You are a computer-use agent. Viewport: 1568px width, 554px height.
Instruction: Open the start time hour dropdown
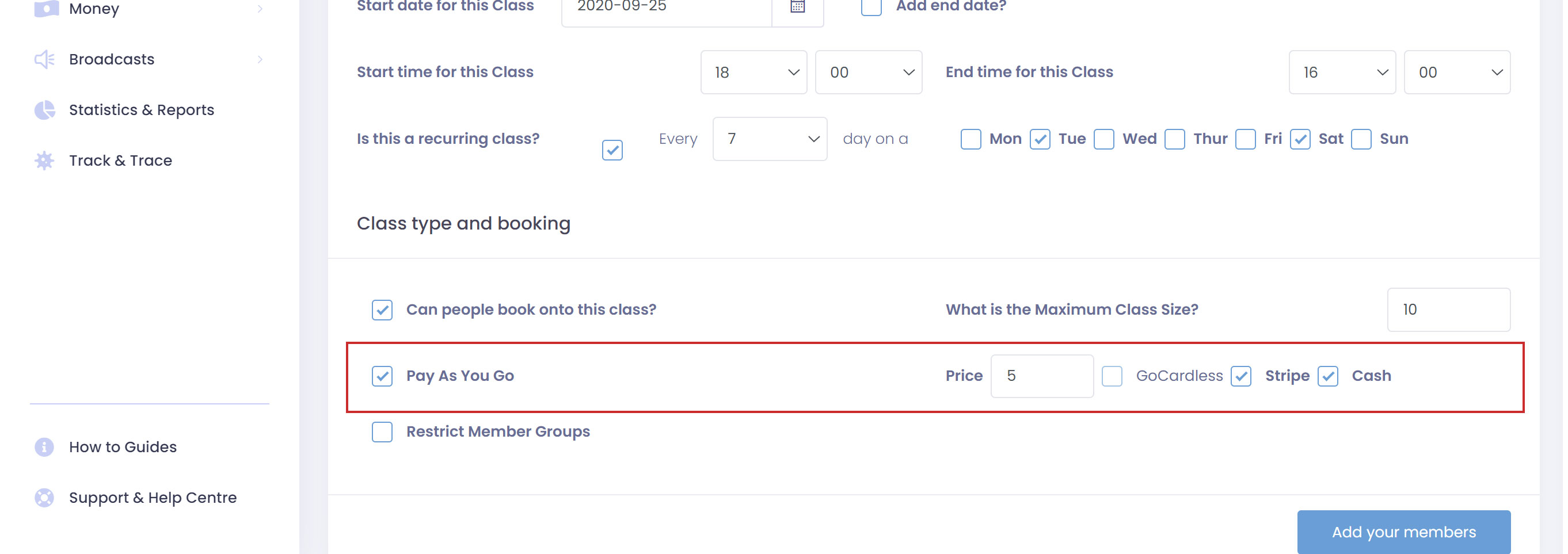click(x=753, y=72)
